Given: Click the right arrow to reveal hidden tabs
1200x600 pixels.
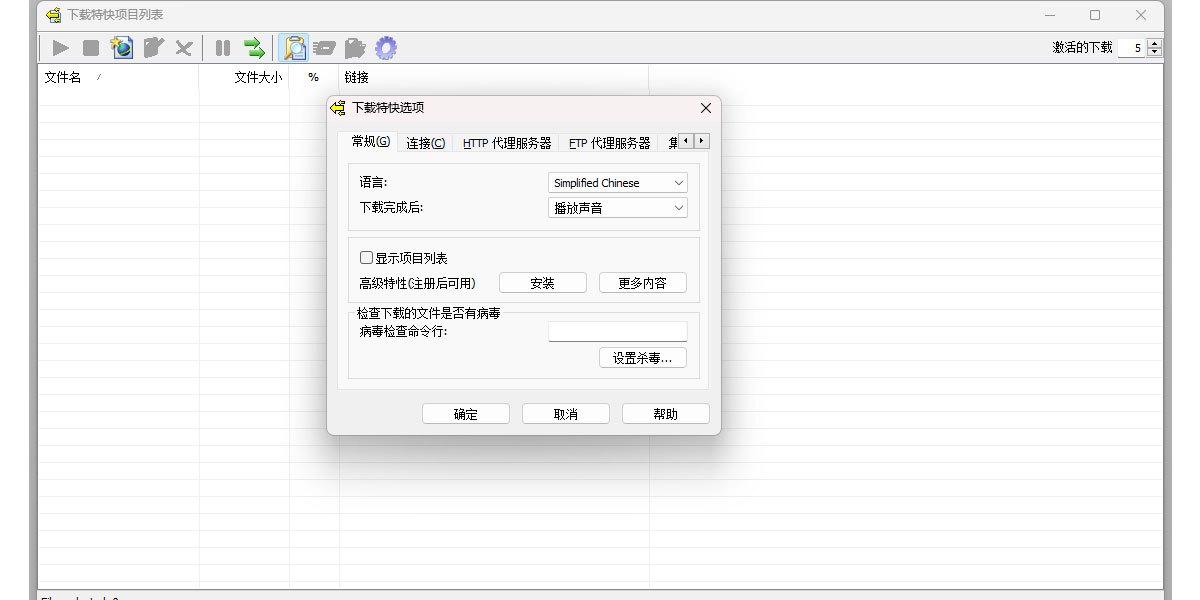Looking at the screenshot, I should tap(699, 142).
